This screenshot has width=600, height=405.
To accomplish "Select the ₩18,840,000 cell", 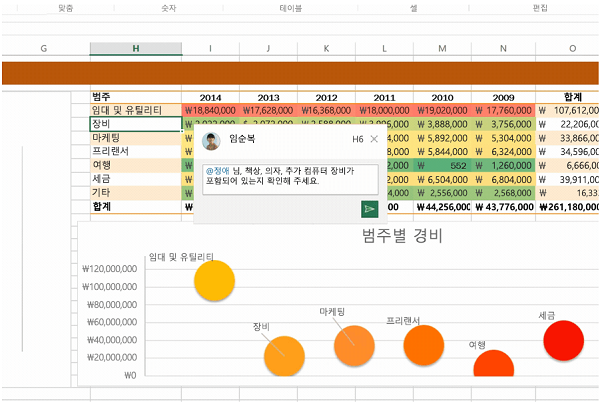I will point(210,110).
